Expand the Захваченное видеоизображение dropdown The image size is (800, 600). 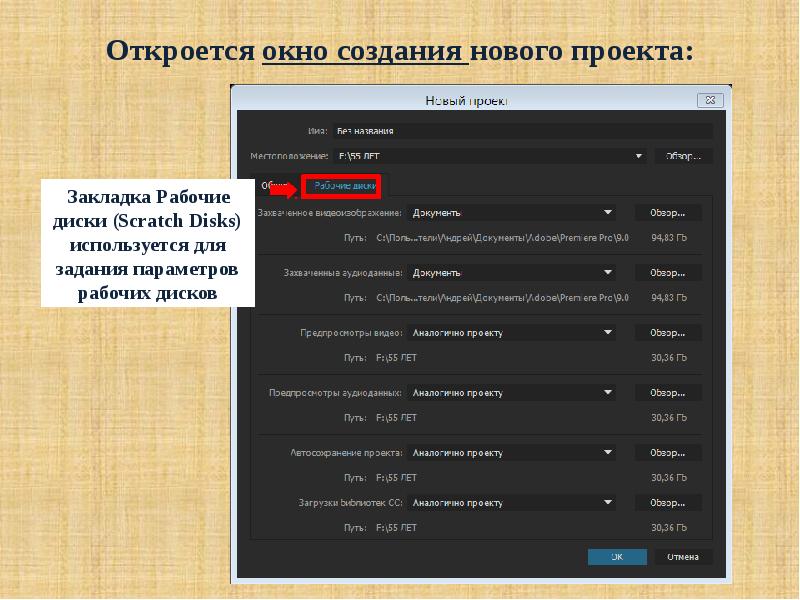(512, 213)
